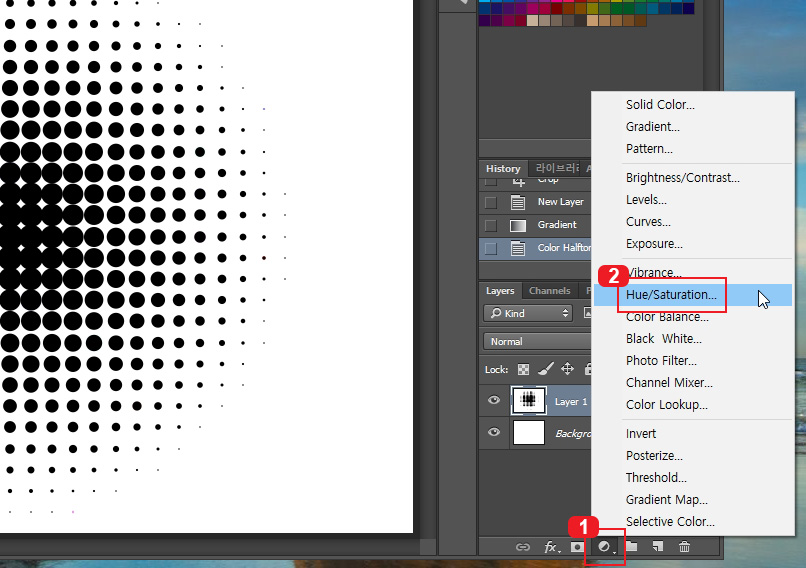Select Threshold... adjustment

(x=656, y=479)
